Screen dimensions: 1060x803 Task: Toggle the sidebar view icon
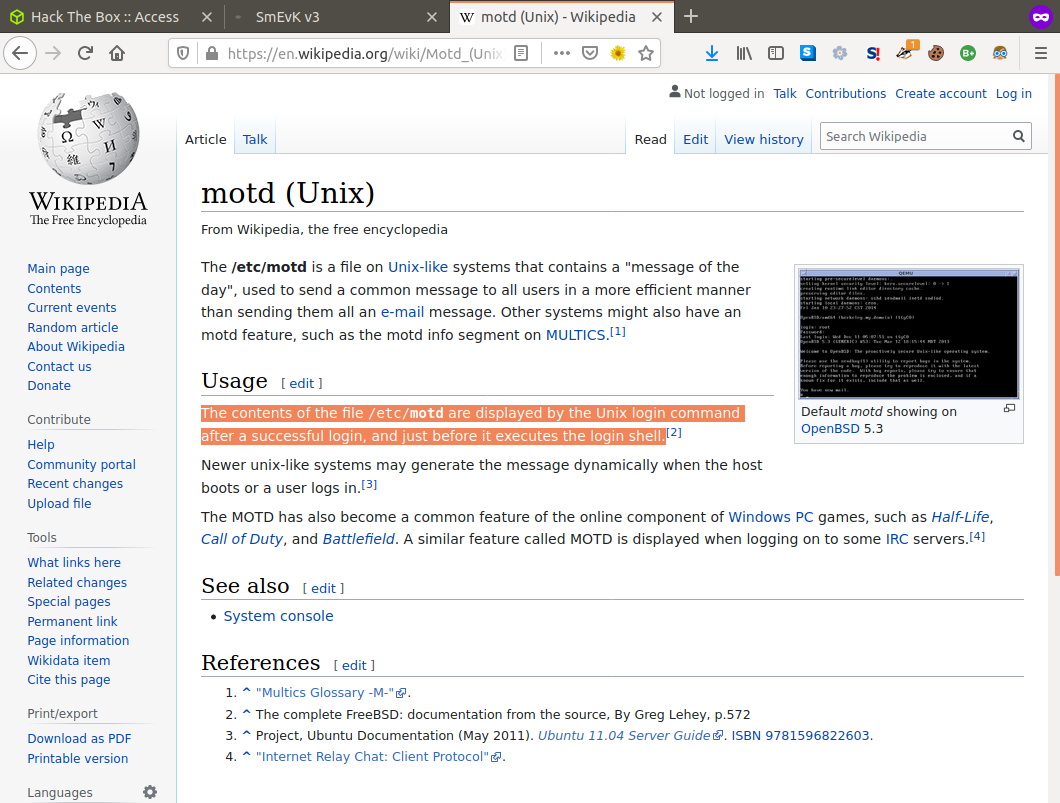coord(776,53)
